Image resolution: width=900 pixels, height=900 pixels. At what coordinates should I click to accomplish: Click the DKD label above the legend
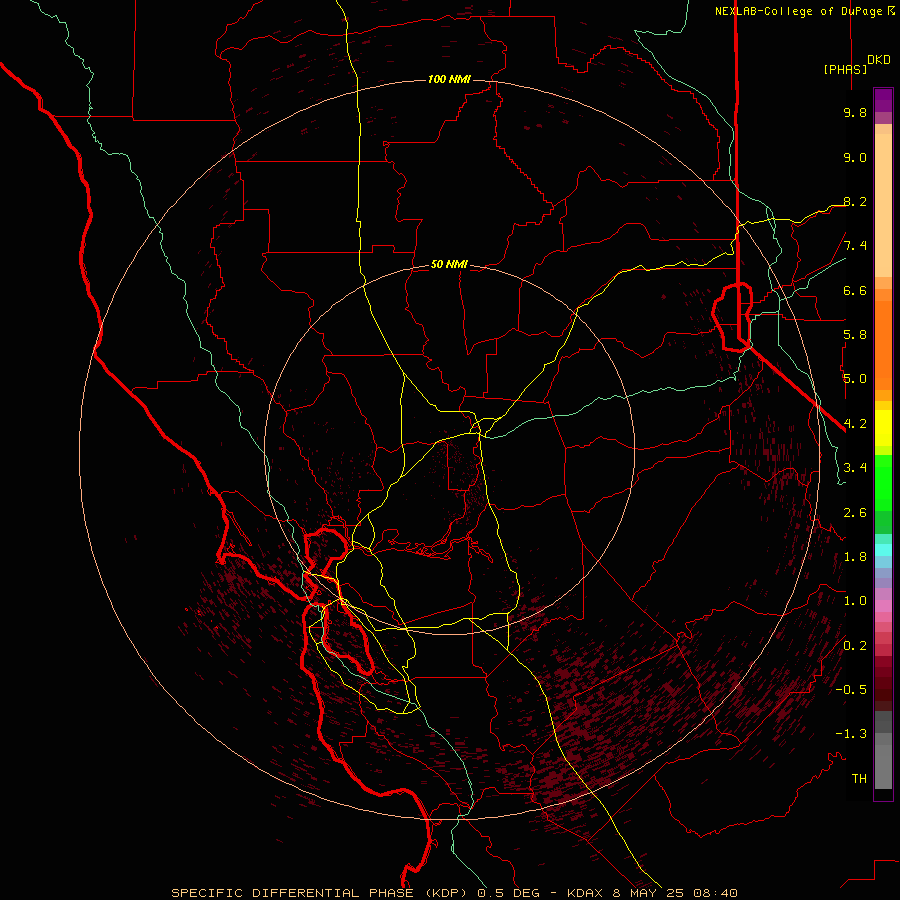click(x=879, y=60)
